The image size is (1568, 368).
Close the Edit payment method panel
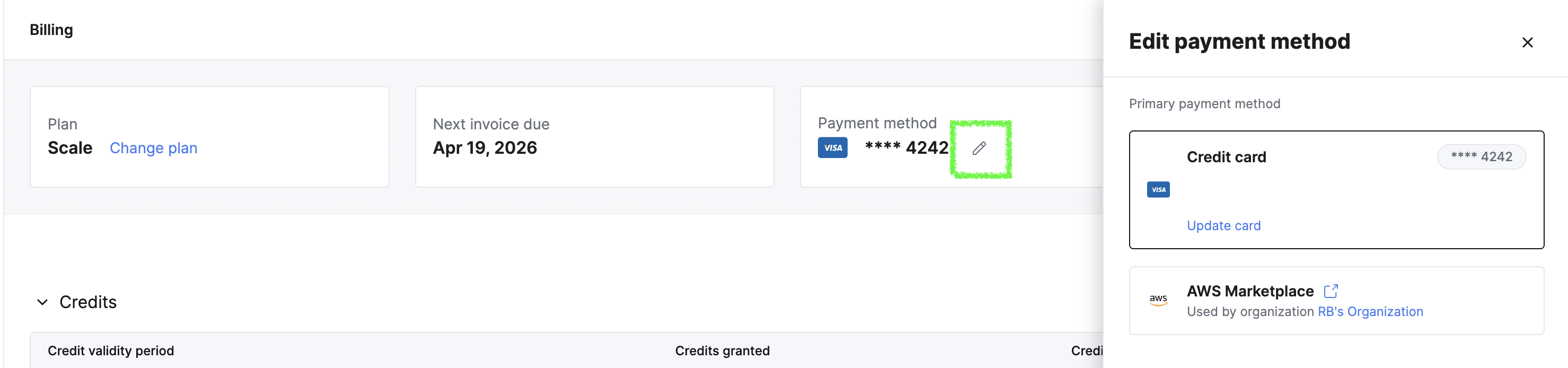[x=1527, y=42]
